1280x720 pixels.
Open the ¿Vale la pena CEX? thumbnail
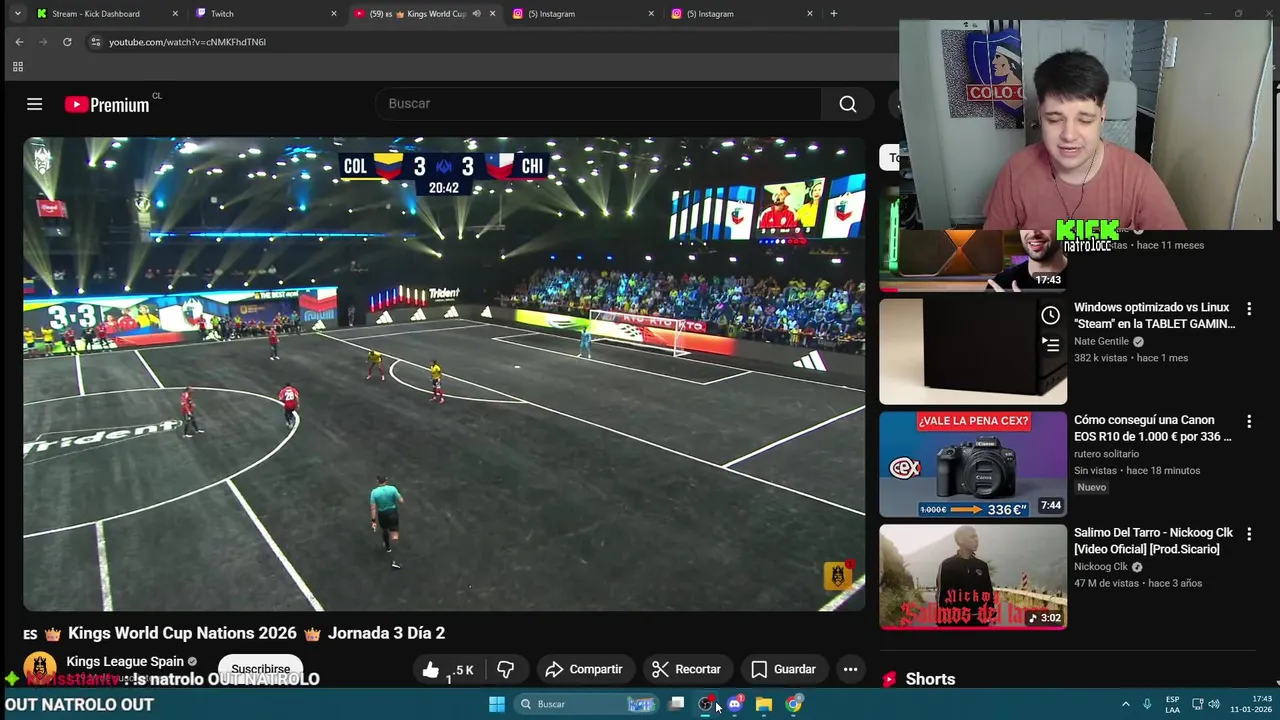[973, 464]
